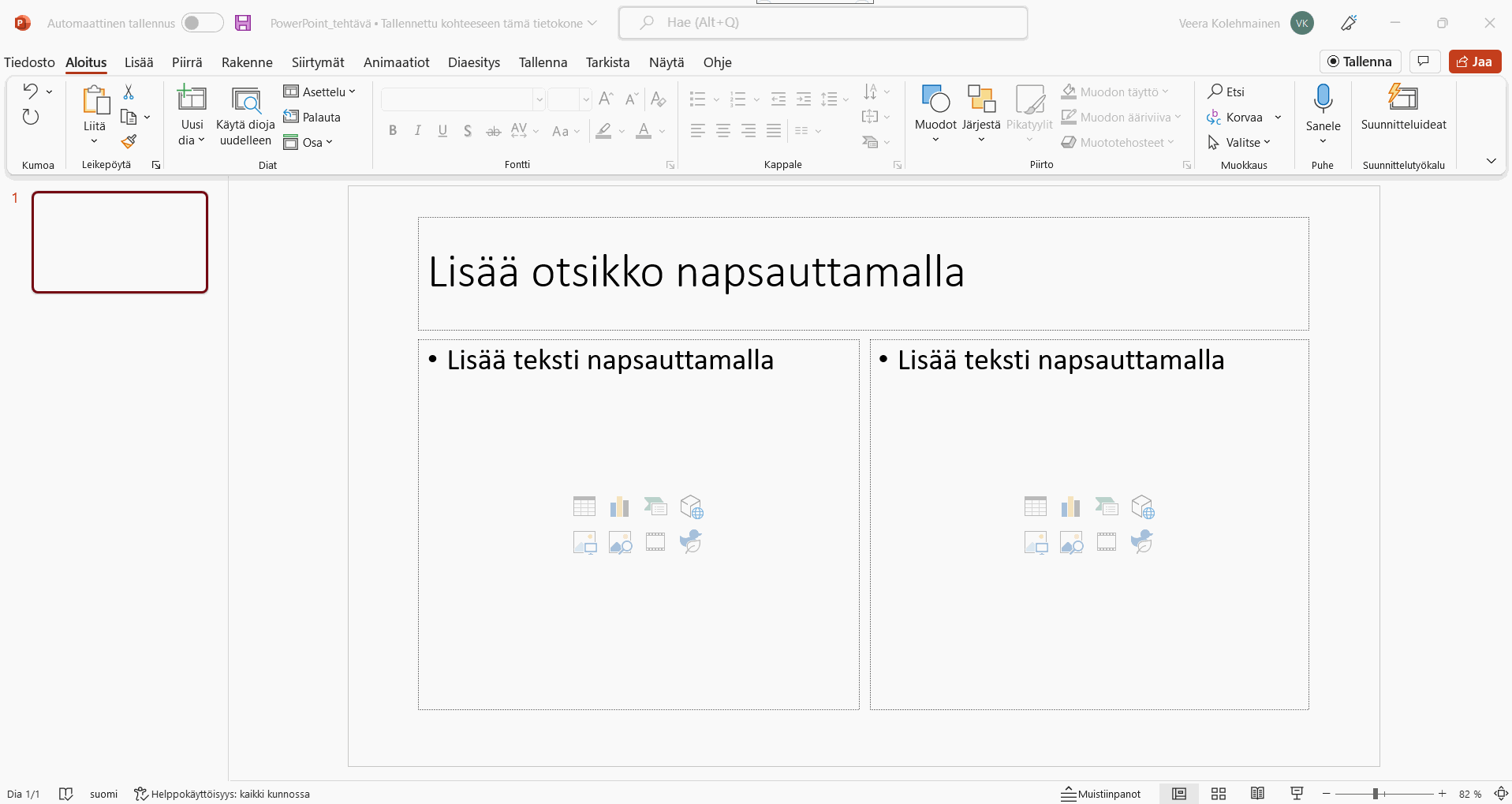The width and height of the screenshot is (1512, 804).
Task: Start dictation with Sanele microphone
Action: click(x=1323, y=99)
